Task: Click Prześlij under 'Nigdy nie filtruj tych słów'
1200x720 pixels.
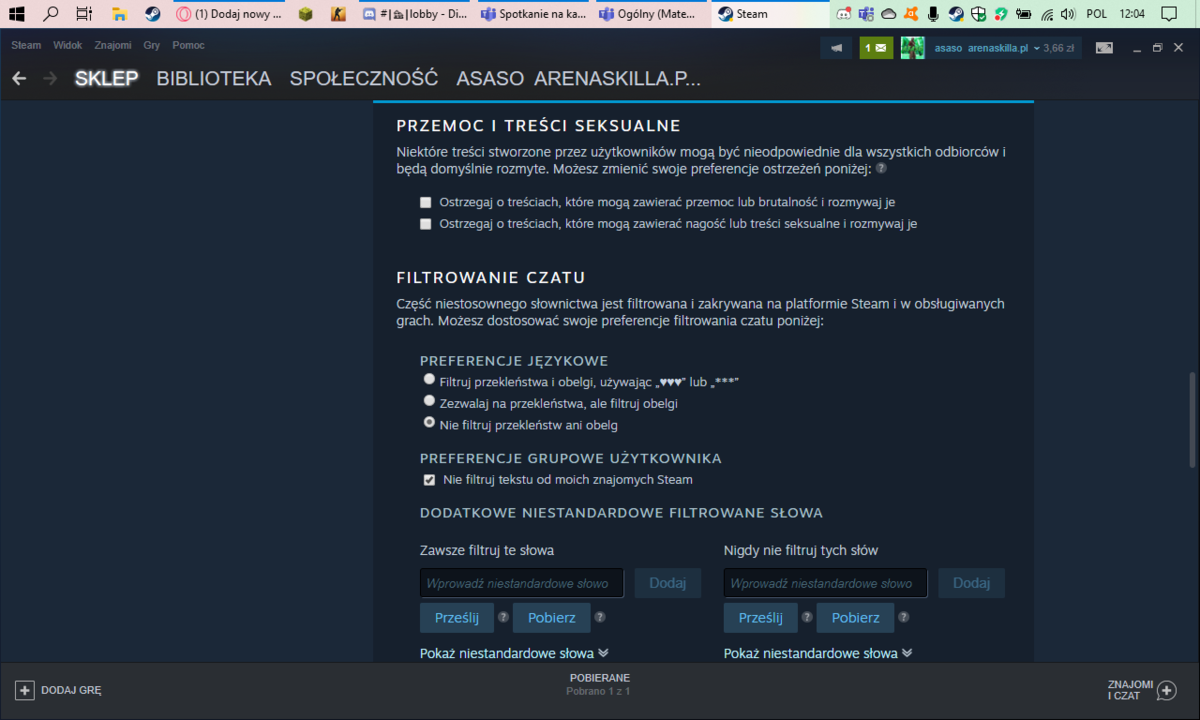Action: click(761, 618)
